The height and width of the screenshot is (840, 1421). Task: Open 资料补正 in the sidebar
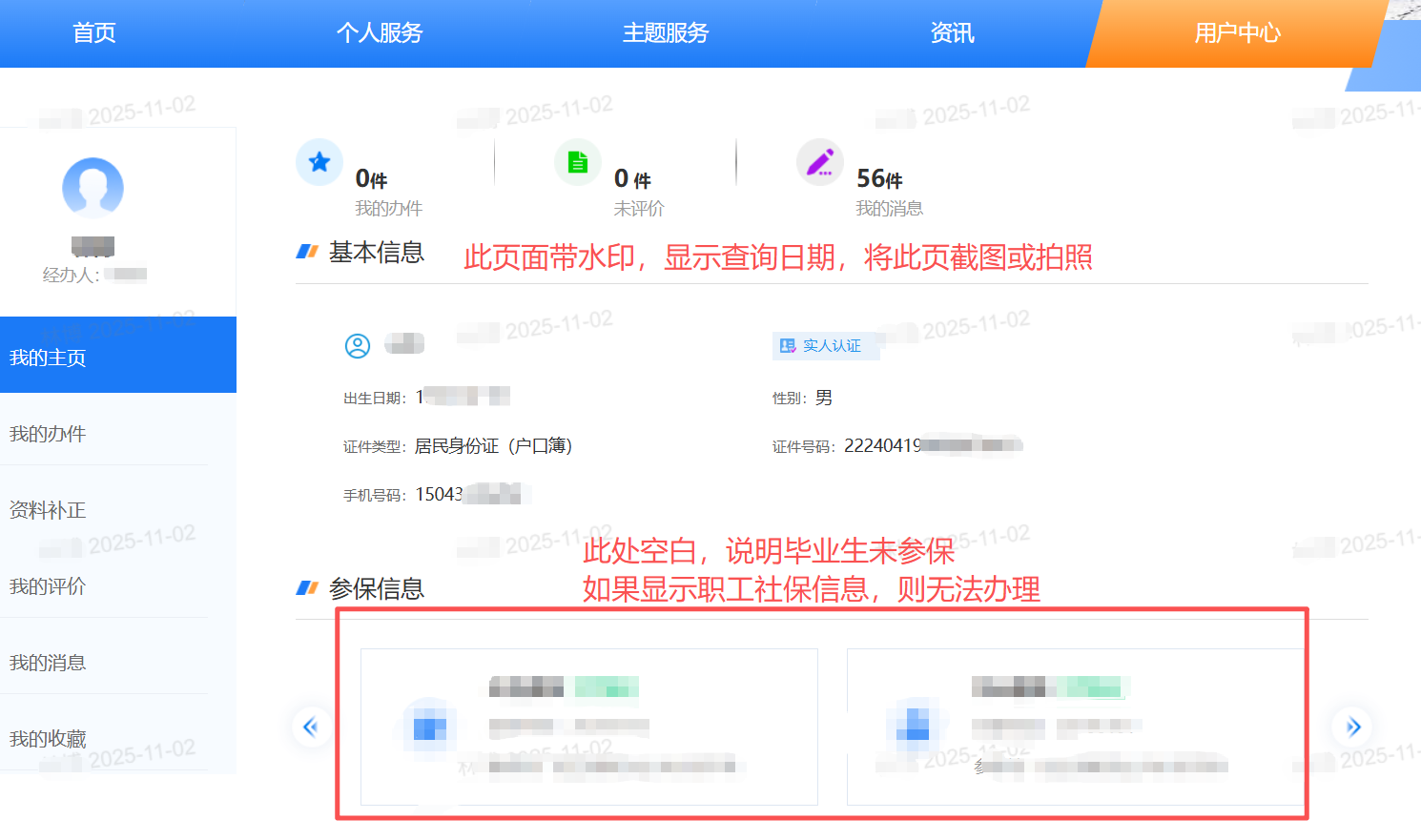coord(48,510)
